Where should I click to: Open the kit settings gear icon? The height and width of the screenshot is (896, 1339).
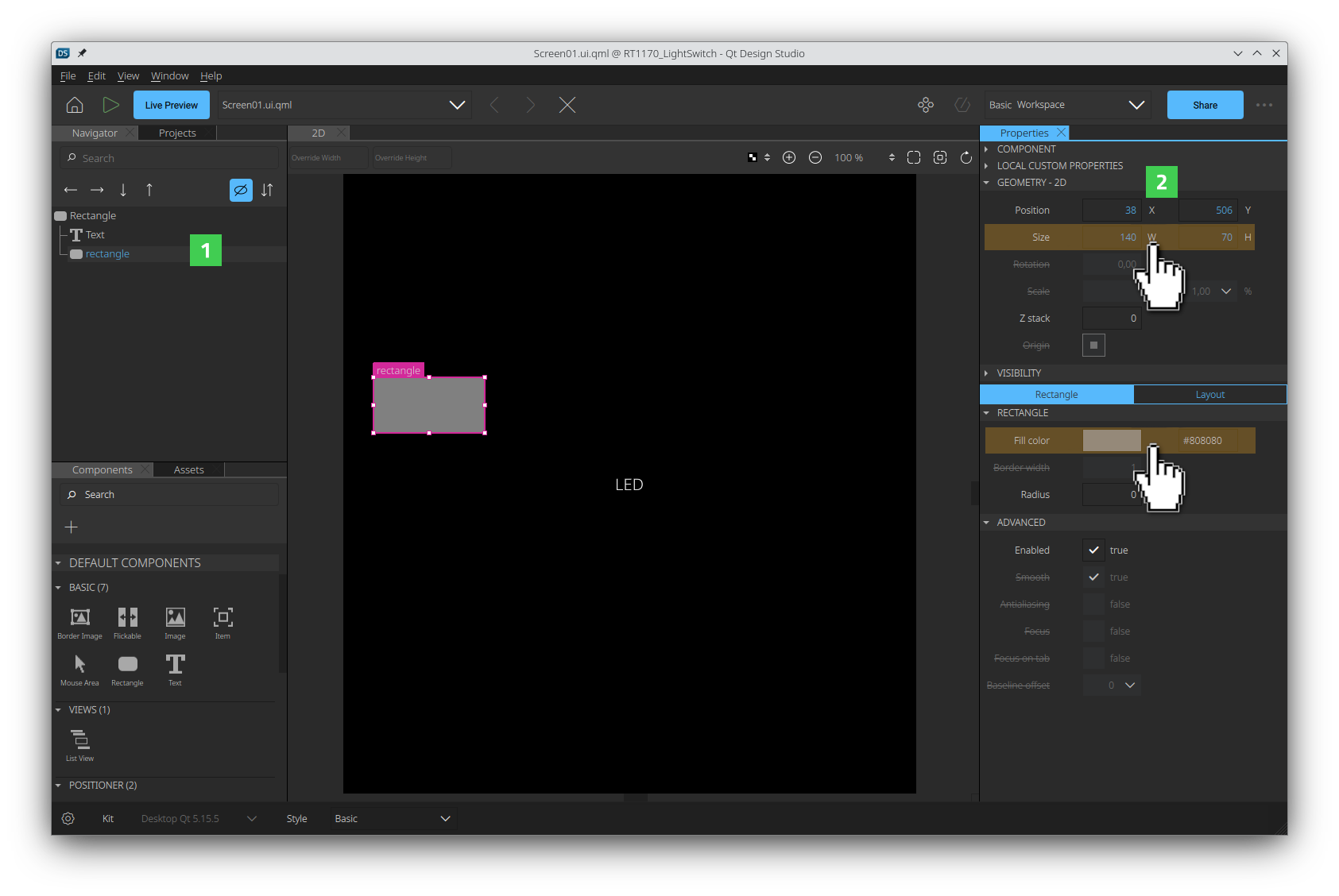[x=68, y=818]
